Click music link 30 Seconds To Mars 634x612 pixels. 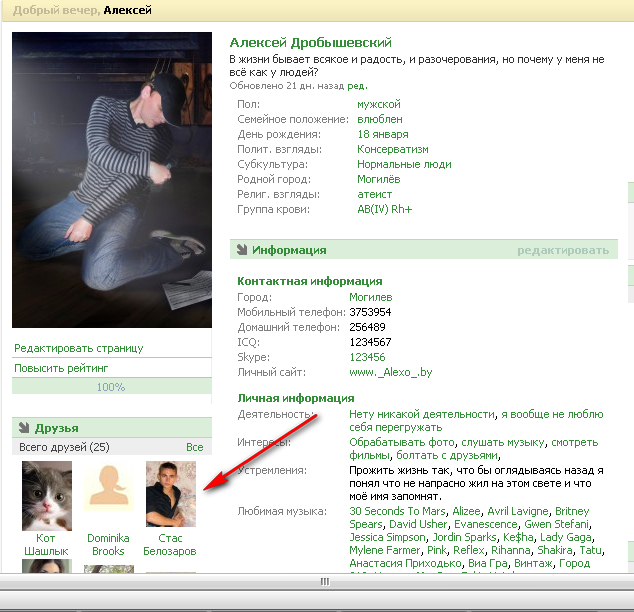tap(397, 511)
